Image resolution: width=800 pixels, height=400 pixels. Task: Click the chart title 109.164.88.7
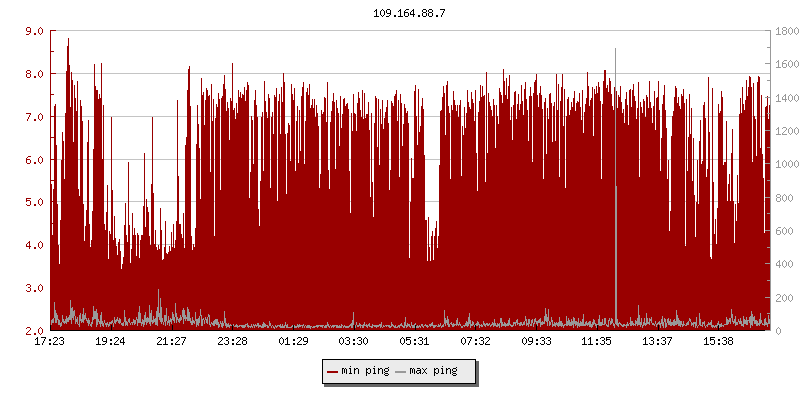coord(400,13)
